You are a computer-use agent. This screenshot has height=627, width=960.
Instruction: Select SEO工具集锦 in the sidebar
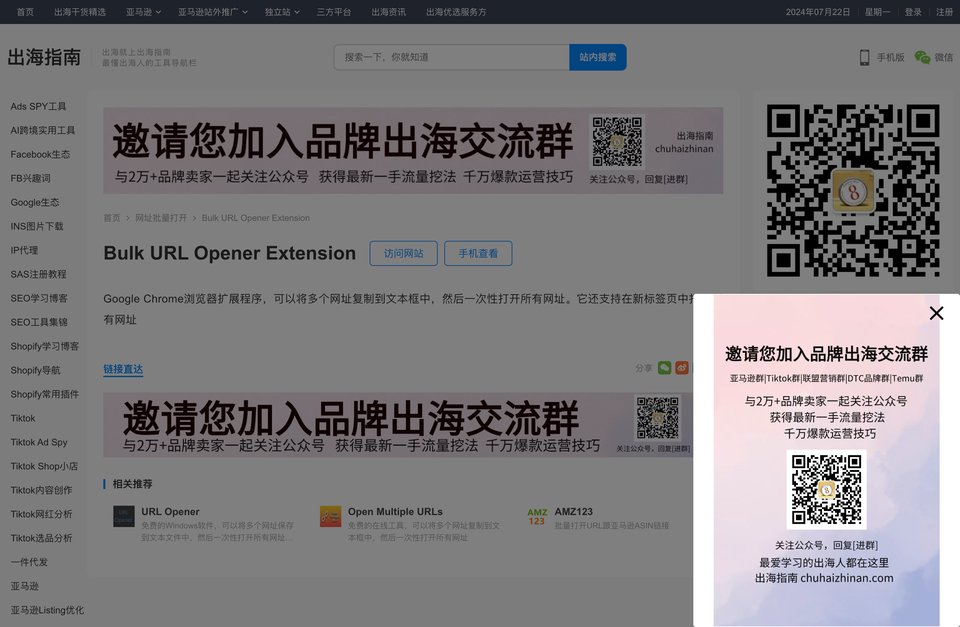39,322
